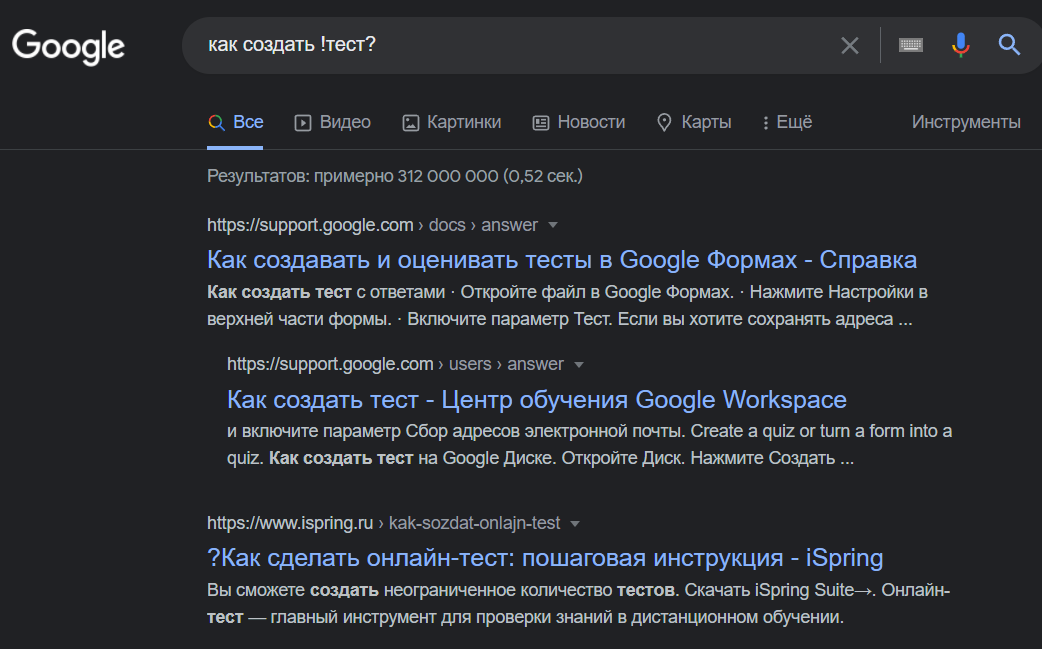Screen dimensions: 1042x649
Task: Switch to the Видео tab
Action: (x=332, y=122)
